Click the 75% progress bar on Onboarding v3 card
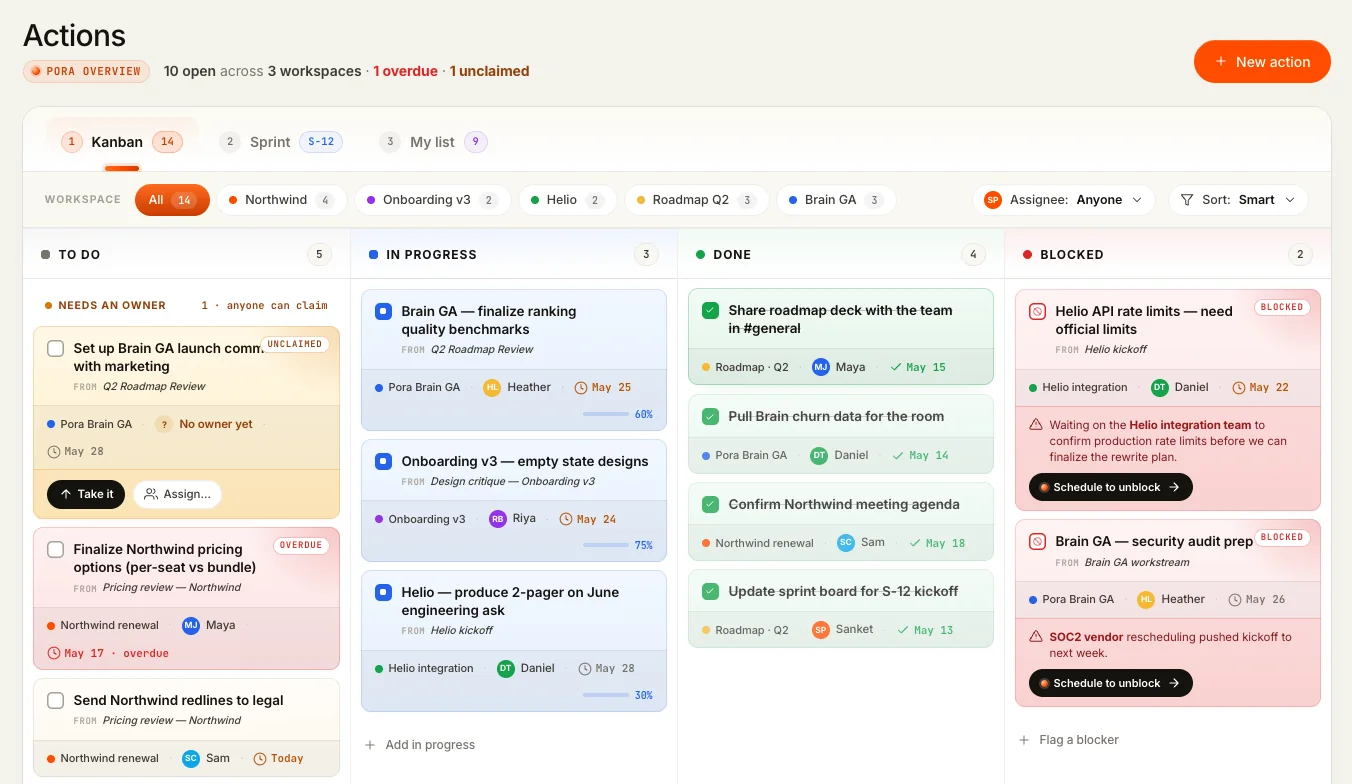 605,545
